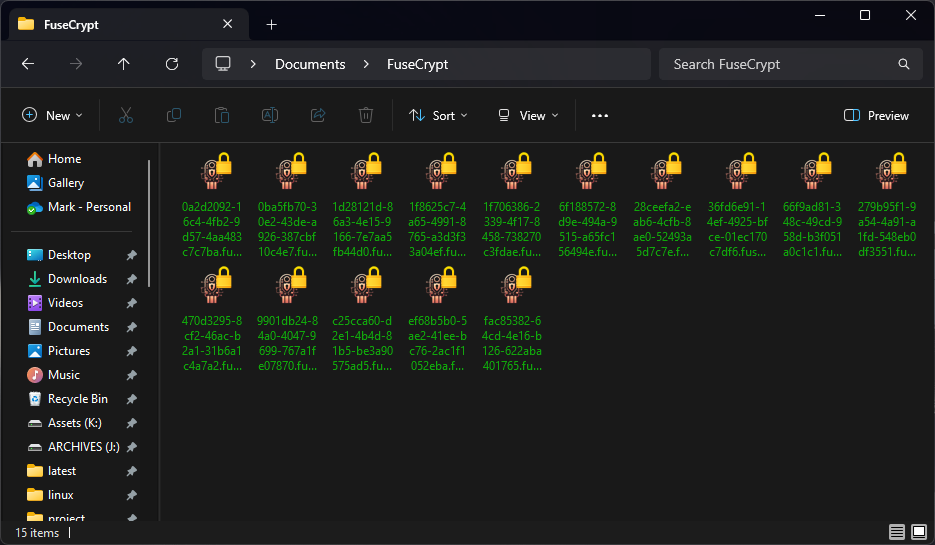935x545 pixels.
Task: Go back to previous folder
Action: point(28,64)
